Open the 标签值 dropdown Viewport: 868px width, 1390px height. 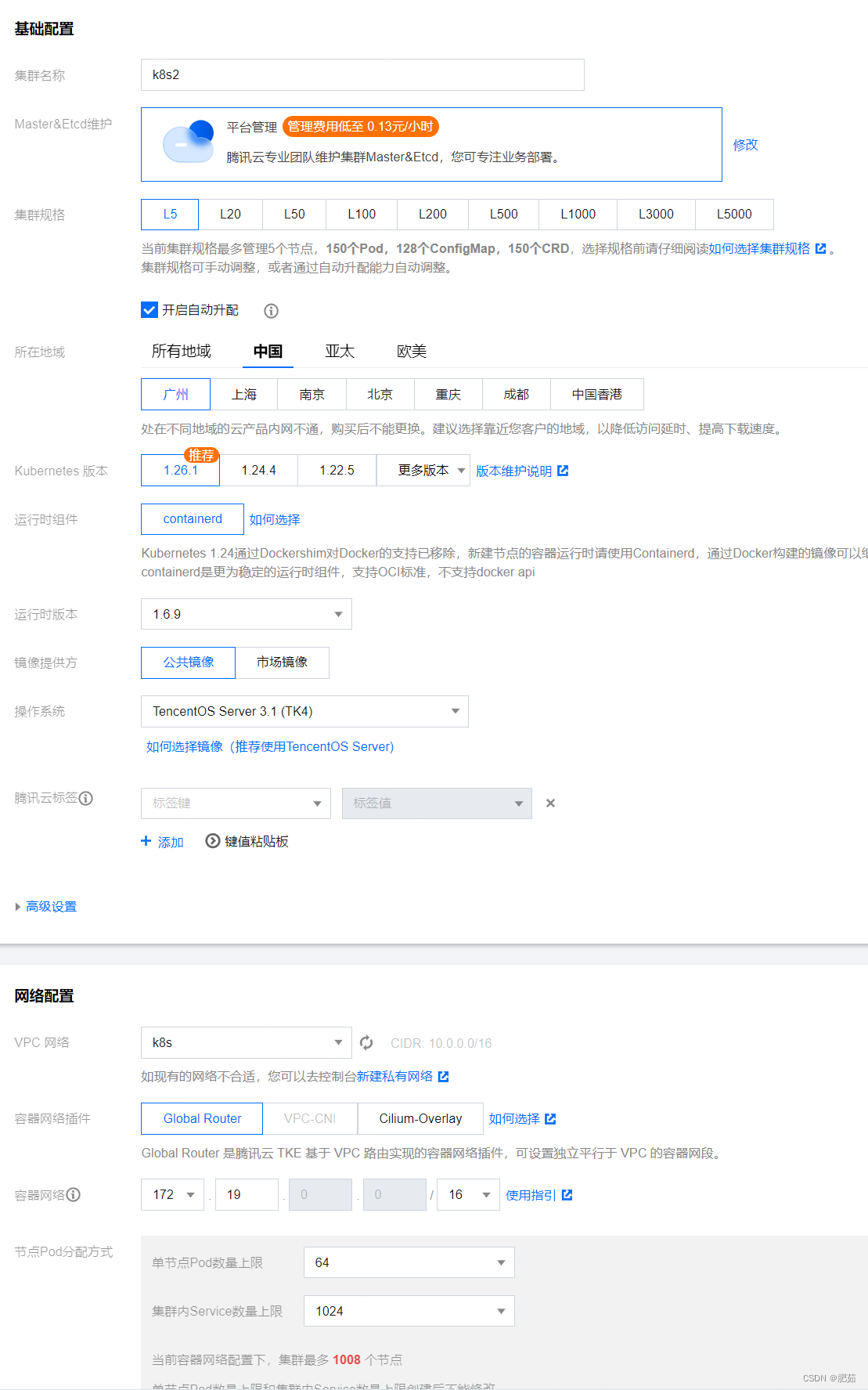coord(437,803)
